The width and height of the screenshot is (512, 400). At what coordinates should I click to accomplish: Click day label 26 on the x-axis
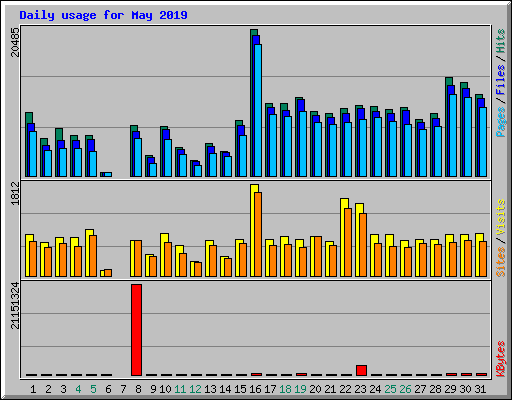(405, 389)
